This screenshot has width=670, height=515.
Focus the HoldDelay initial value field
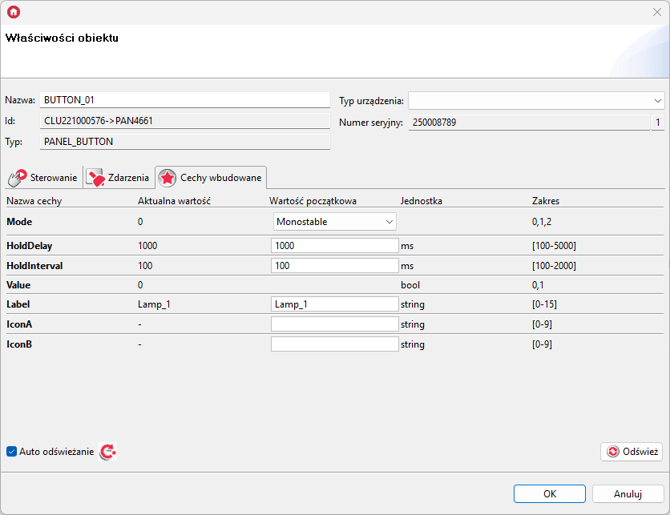(x=334, y=245)
